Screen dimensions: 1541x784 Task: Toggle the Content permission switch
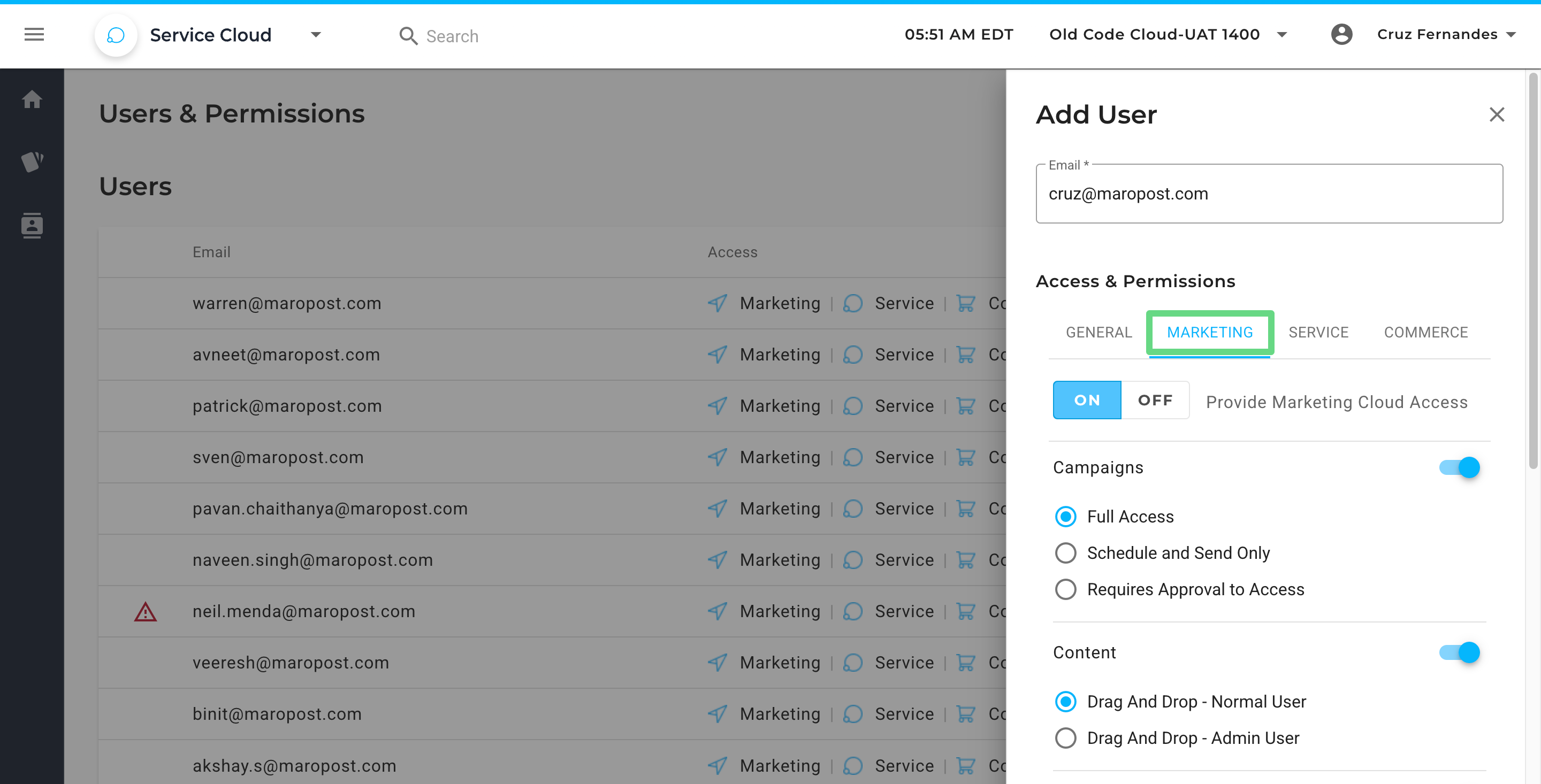pos(1459,652)
